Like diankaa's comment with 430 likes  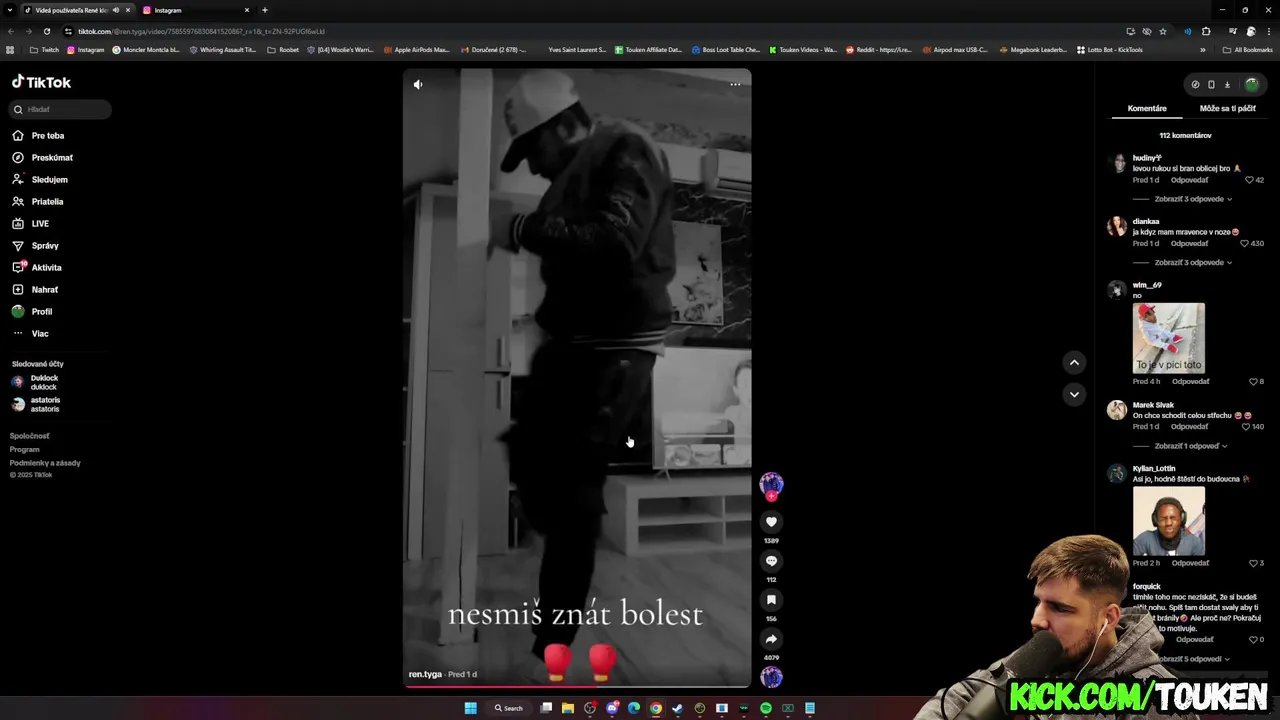coord(1251,243)
